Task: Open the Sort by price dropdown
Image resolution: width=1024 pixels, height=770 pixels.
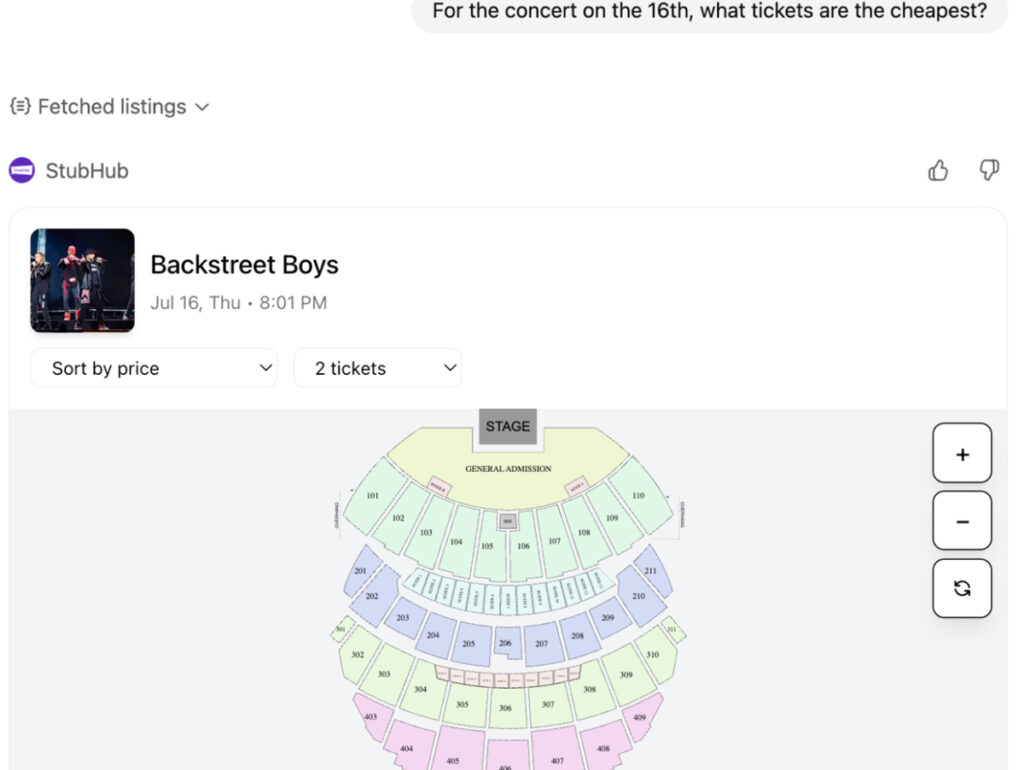Action: [154, 368]
